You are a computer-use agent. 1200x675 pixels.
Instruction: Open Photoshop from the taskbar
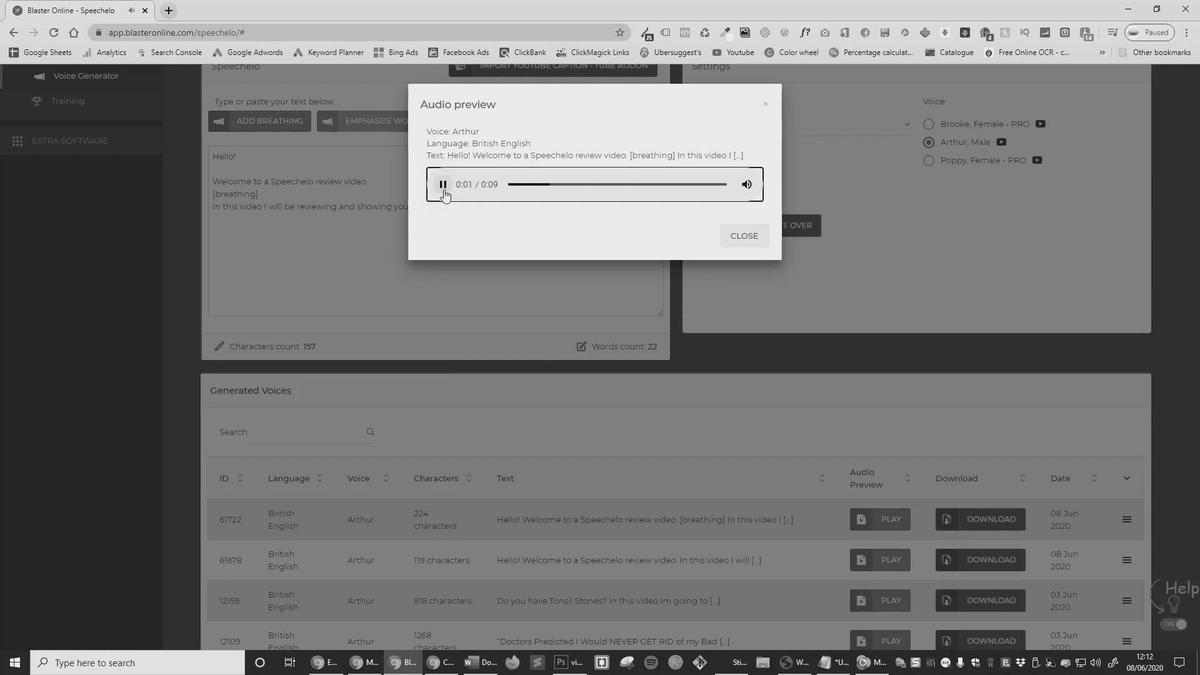561,662
